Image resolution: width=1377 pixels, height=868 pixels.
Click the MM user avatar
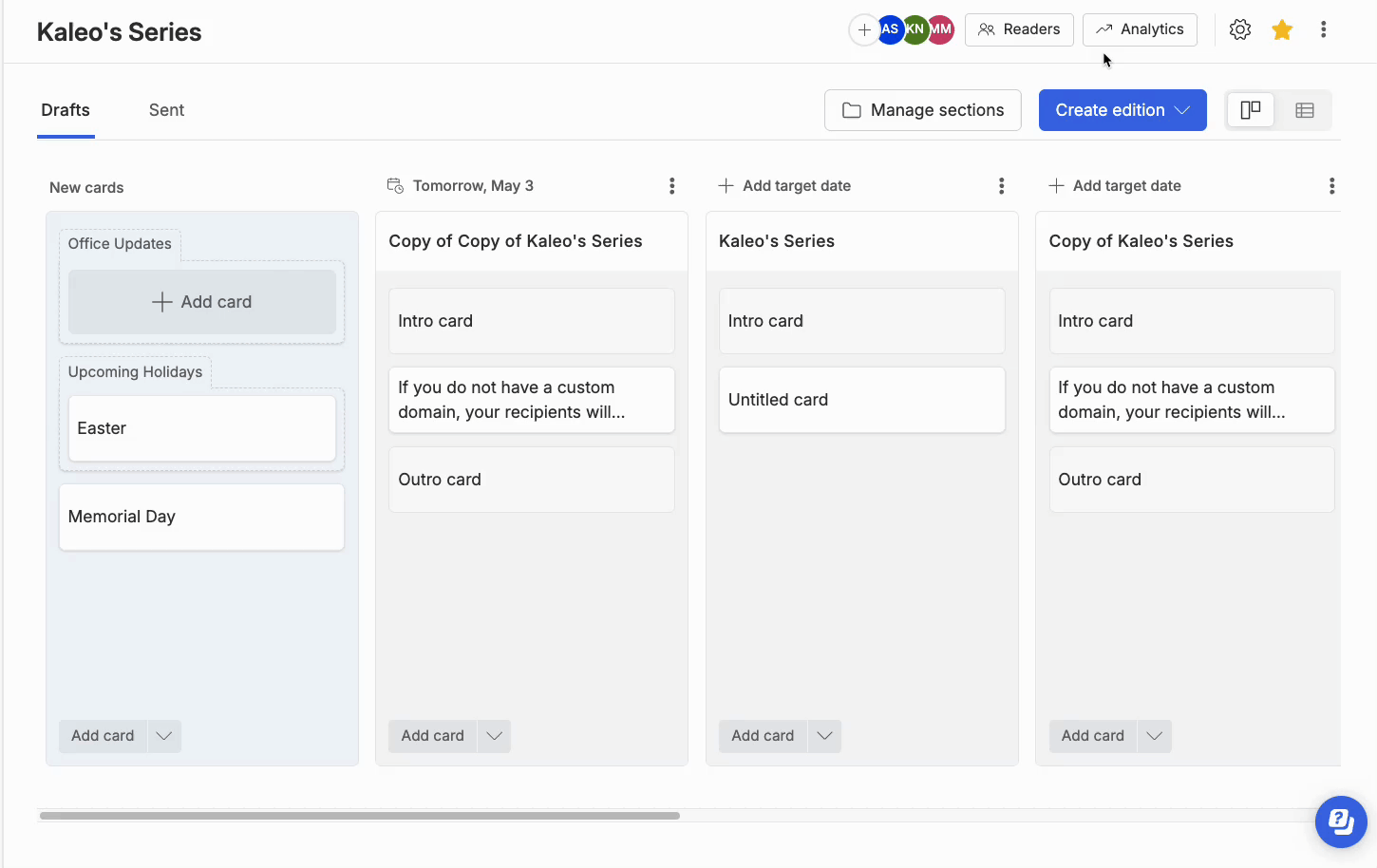pos(940,29)
